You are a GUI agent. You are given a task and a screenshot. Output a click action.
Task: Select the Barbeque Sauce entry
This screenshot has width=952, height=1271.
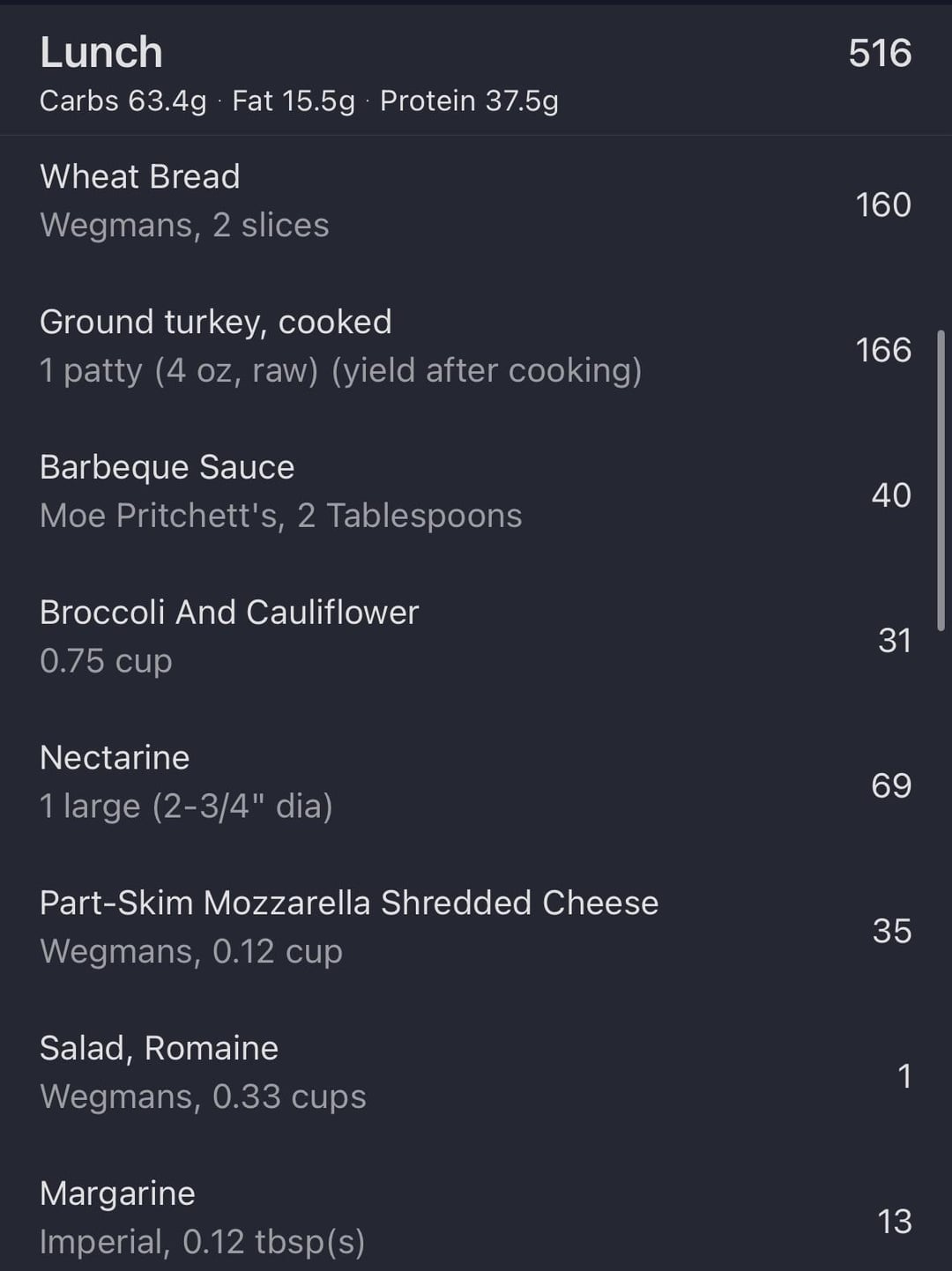tap(167, 467)
